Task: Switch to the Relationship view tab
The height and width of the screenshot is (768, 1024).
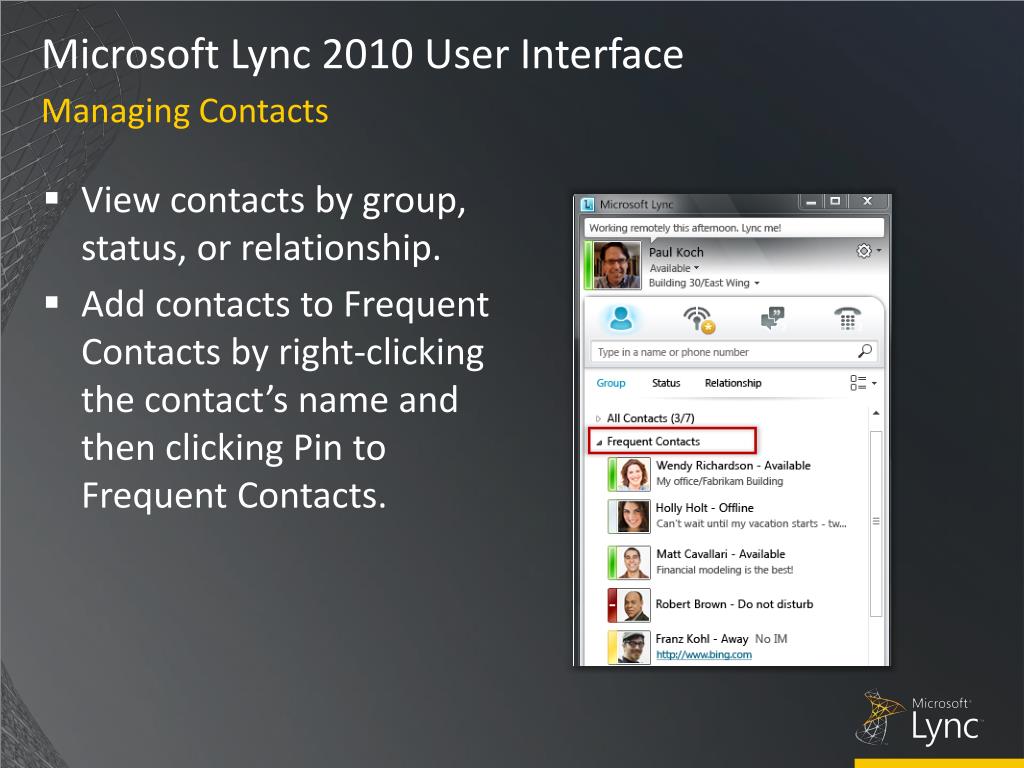Action: tap(733, 383)
